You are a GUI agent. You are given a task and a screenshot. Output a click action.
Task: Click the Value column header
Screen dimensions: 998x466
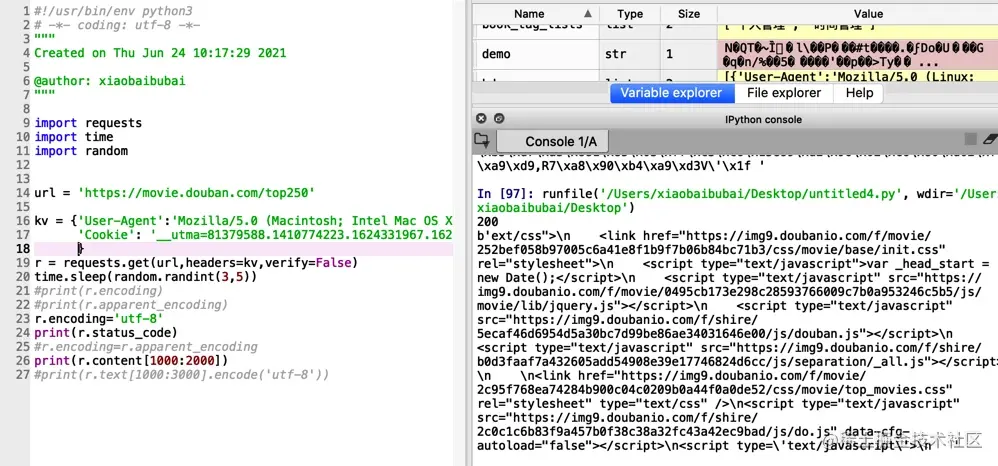[x=868, y=13]
